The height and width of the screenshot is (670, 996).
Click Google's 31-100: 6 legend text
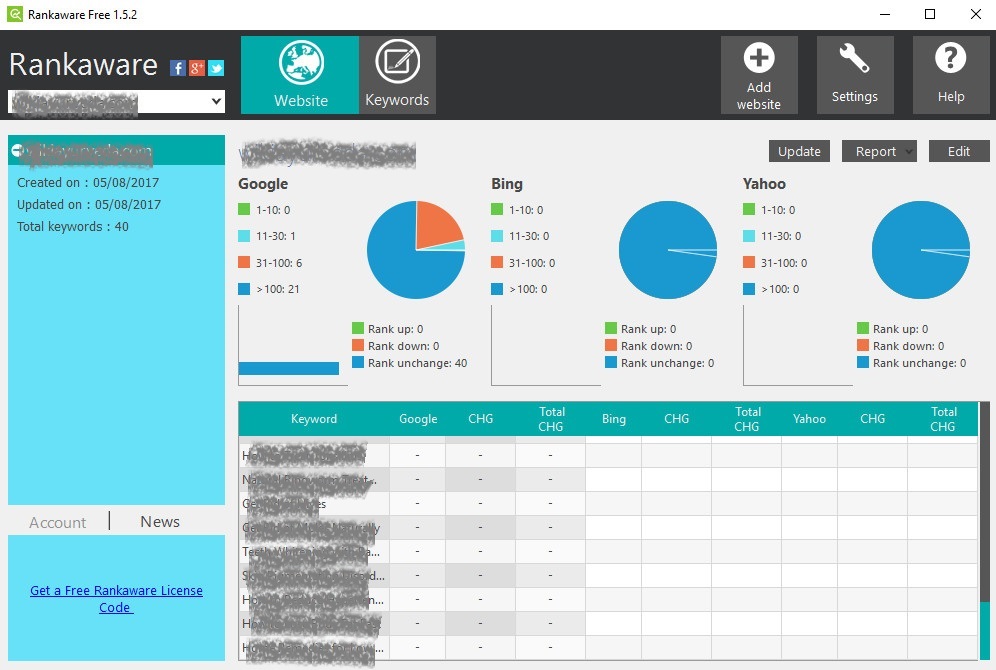tap(279, 263)
